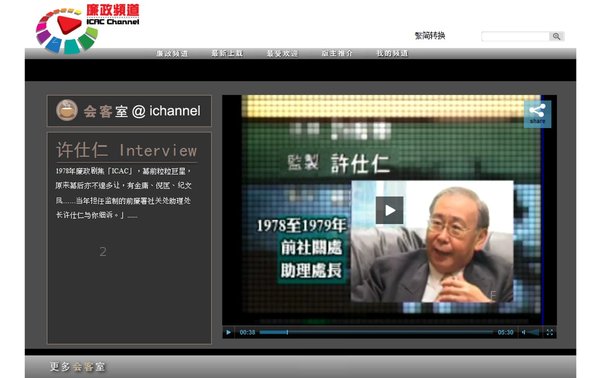Click play in the video control bar

point(228,332)
